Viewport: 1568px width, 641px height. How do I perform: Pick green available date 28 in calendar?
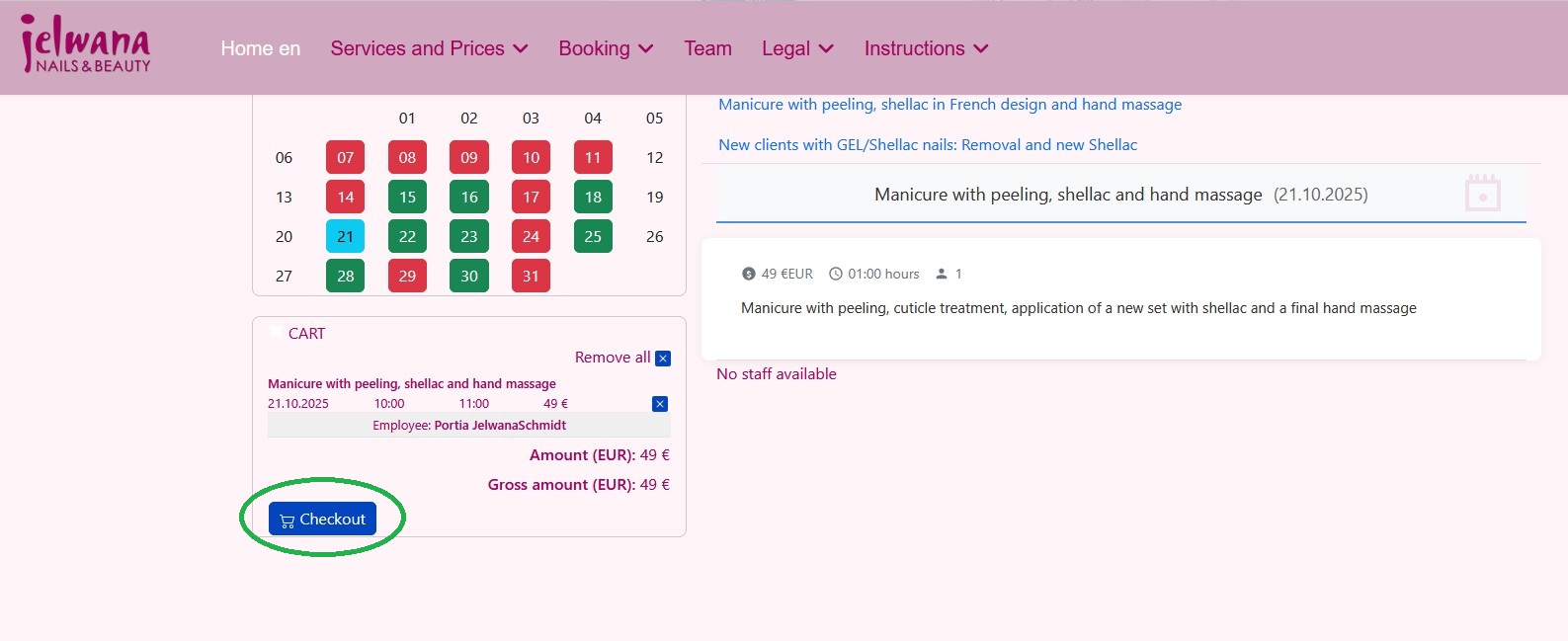[345, 277]
